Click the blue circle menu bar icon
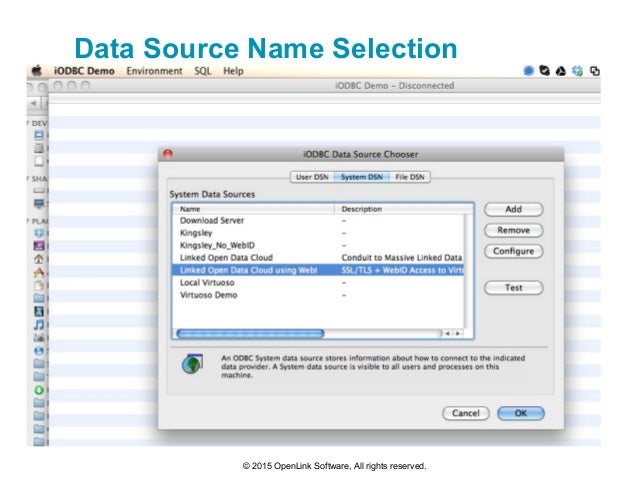Viewport: 638px width, 479px height. pos(528,71)
